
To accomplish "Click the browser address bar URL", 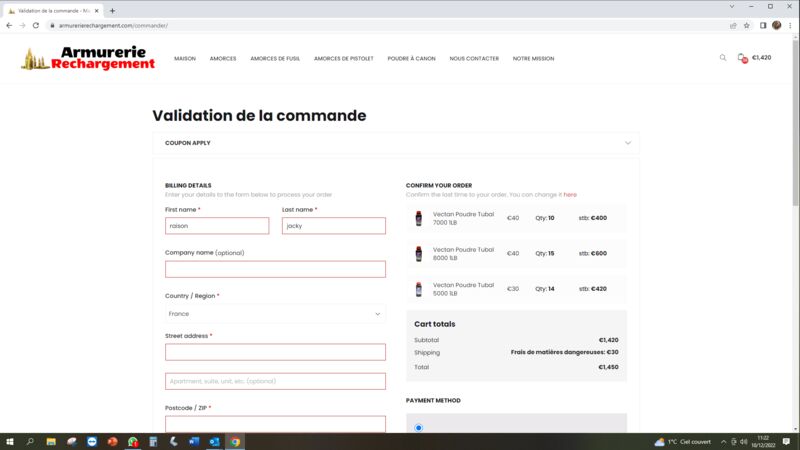I will [113, 26].
